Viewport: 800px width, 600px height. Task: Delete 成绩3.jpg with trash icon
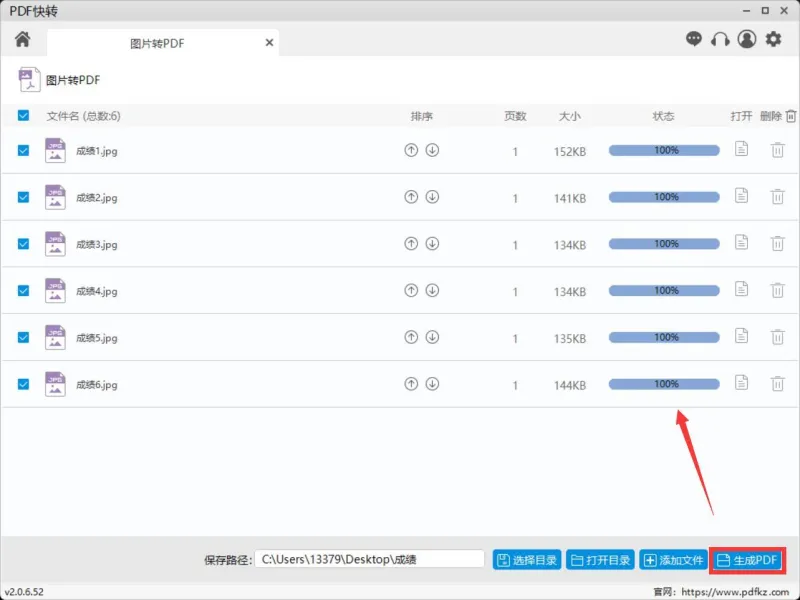tap(777, 244)
